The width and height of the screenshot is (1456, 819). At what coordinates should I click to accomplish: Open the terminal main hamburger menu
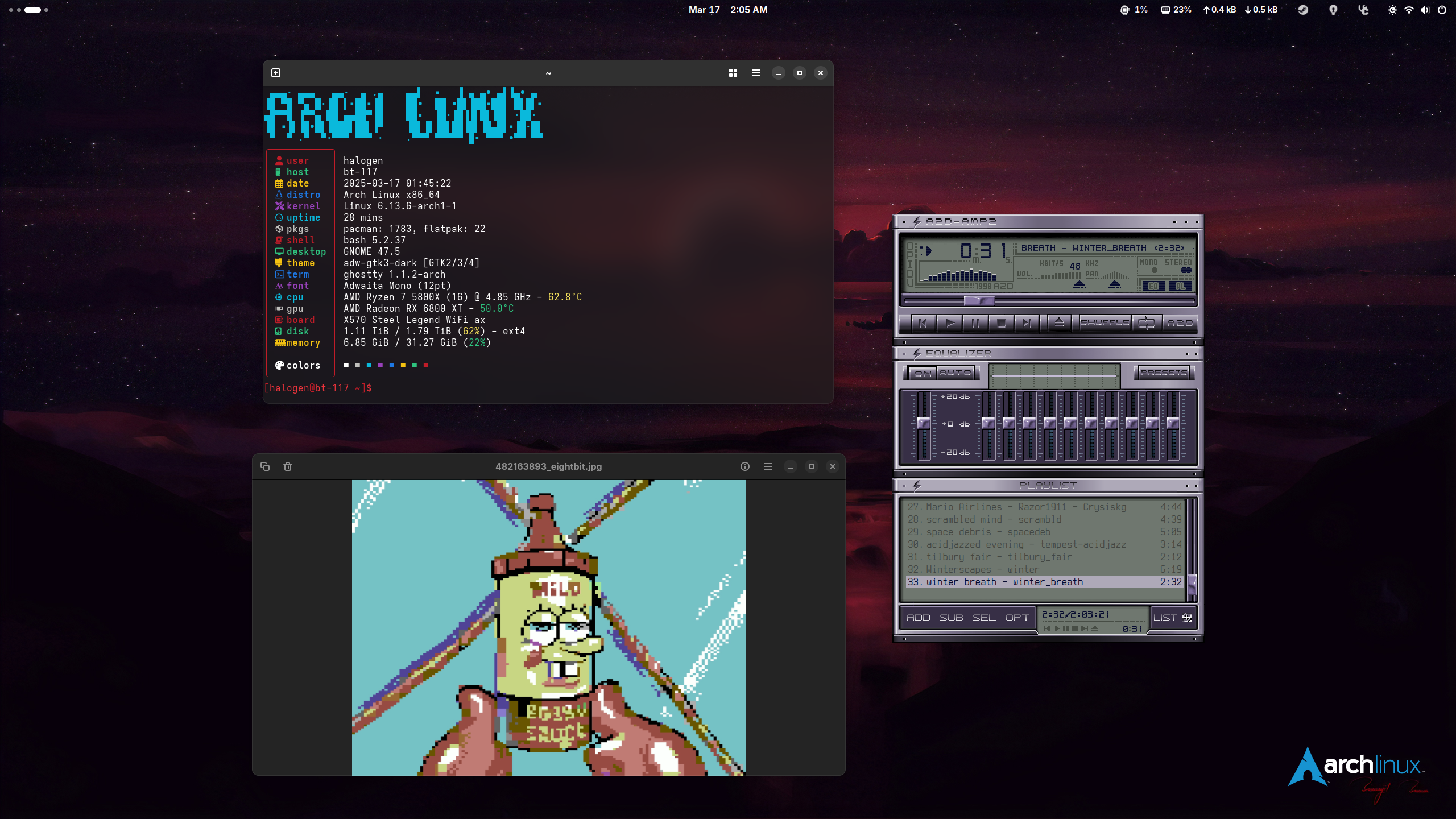pos(756,73)
